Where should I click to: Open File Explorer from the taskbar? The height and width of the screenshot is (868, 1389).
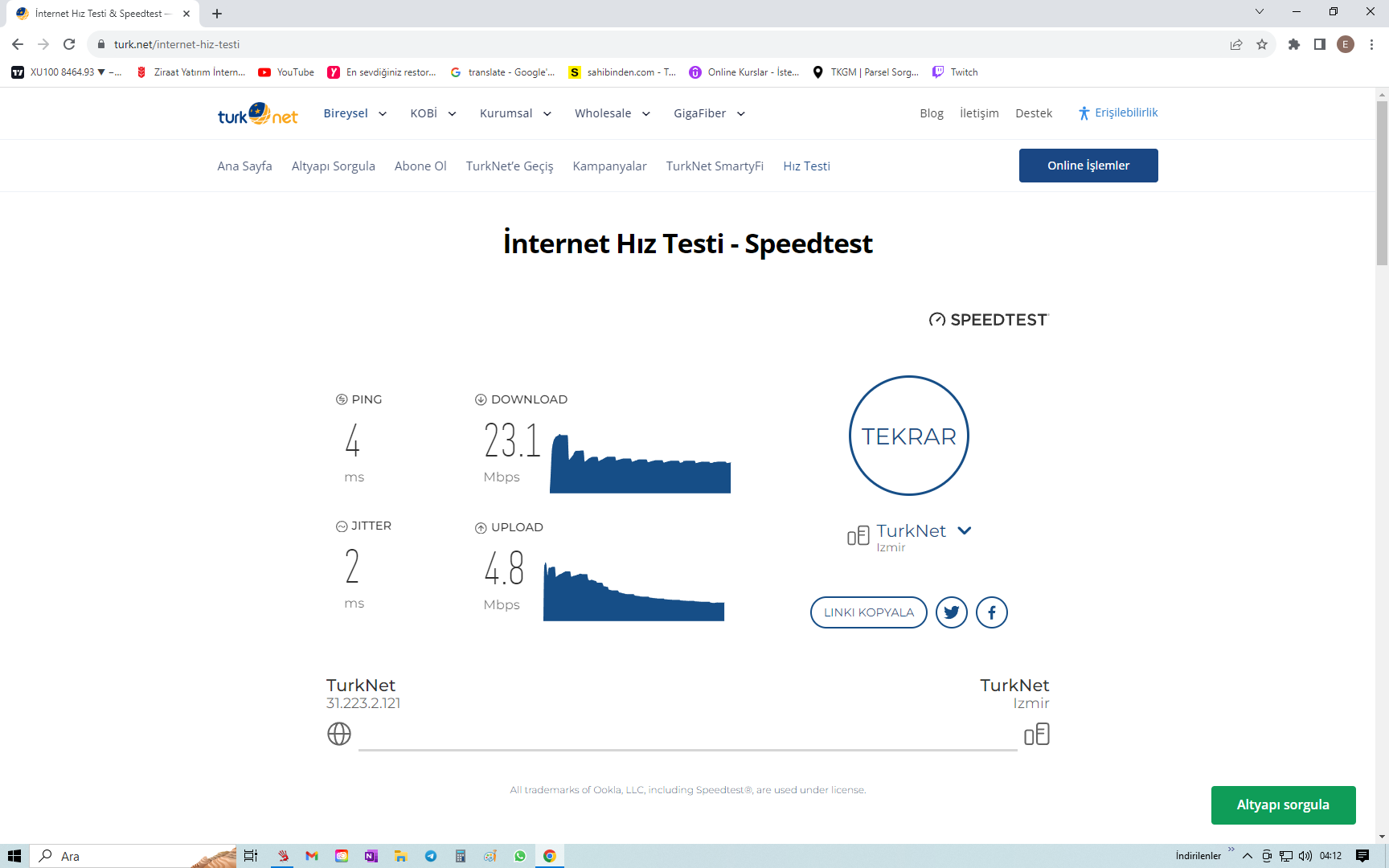coord(400,856)
